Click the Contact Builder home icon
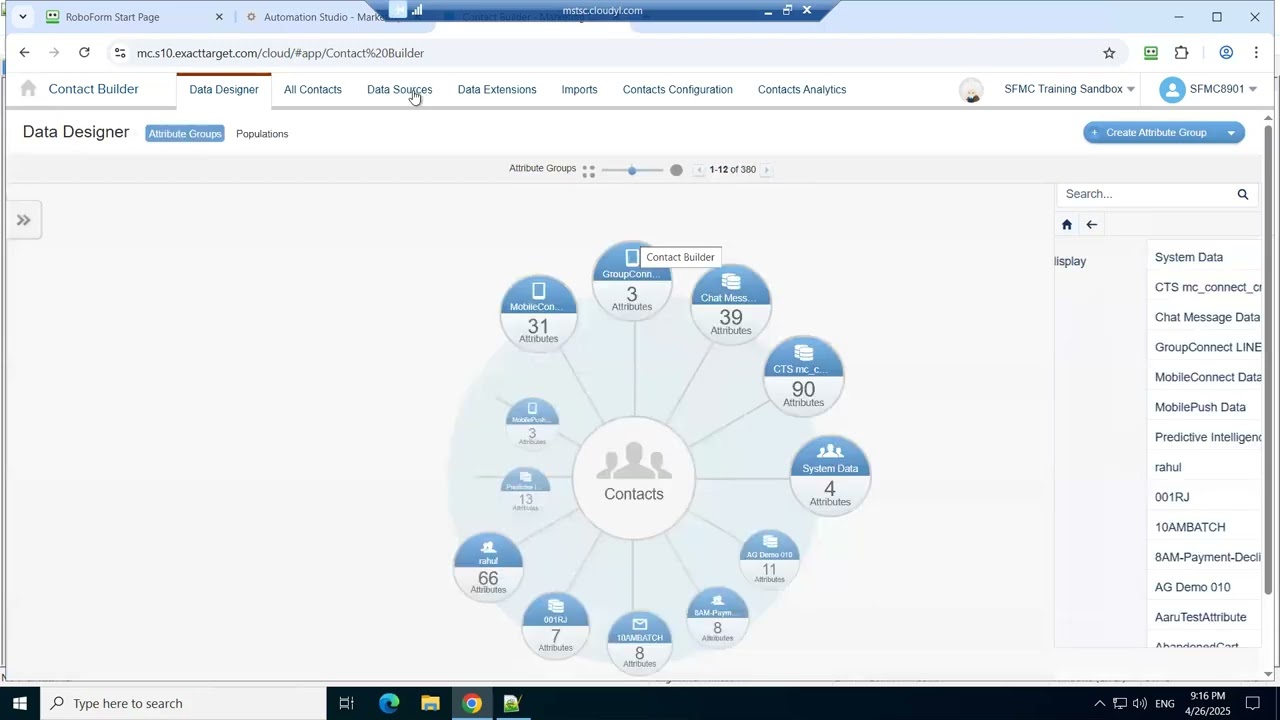Image resolution: width=1280 pixels, height=720 pixels. [x=28, y=89]
